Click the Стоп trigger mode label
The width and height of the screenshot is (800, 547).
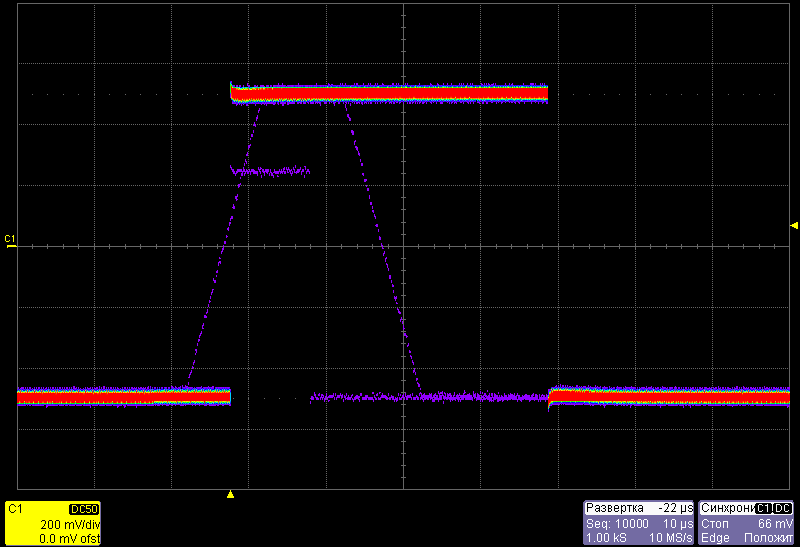[x=716, y=524]
